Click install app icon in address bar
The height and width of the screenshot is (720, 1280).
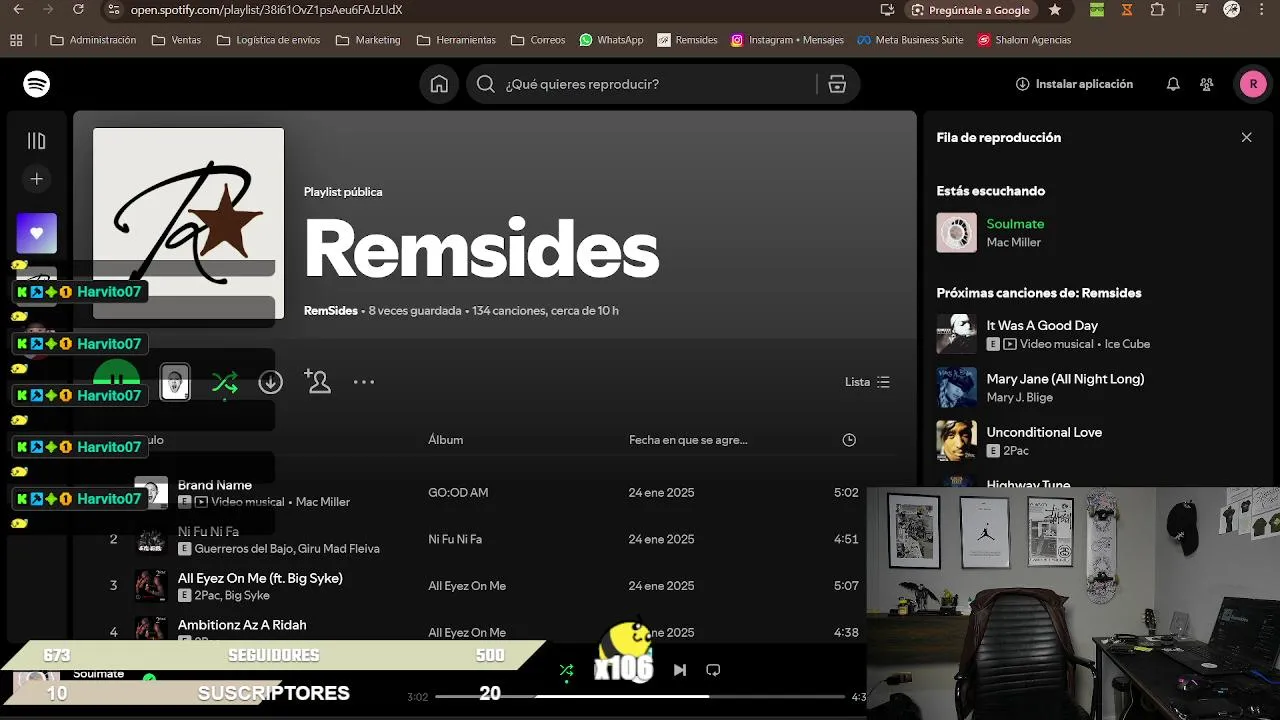tap(887, 10)
